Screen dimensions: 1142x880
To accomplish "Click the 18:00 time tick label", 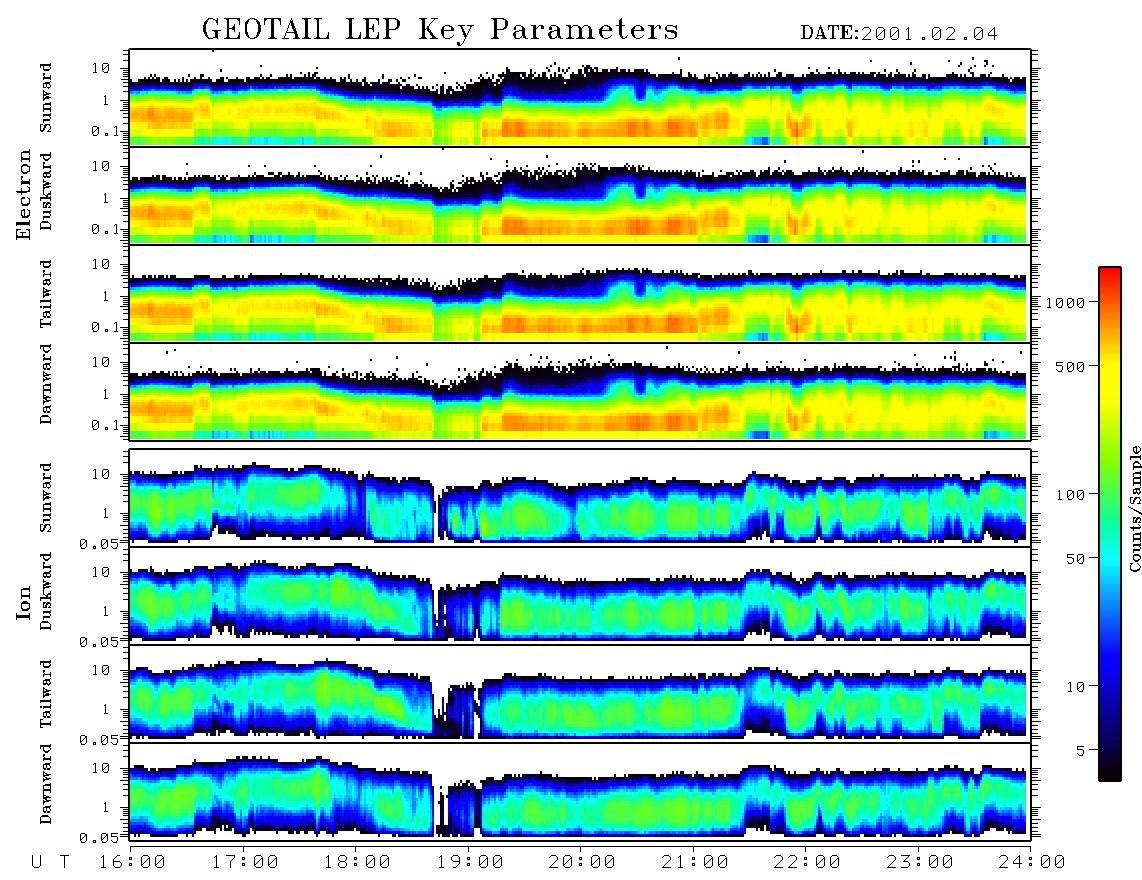I will click(x=357, y=862).
